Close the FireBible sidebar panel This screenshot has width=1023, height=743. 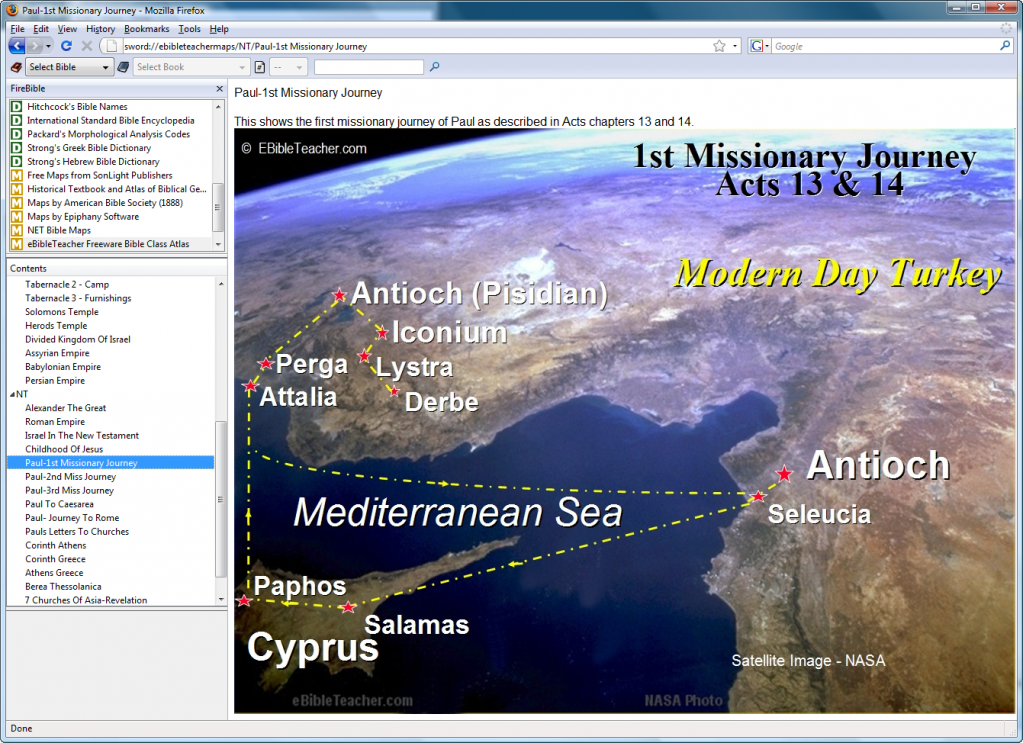coord(219,89)
